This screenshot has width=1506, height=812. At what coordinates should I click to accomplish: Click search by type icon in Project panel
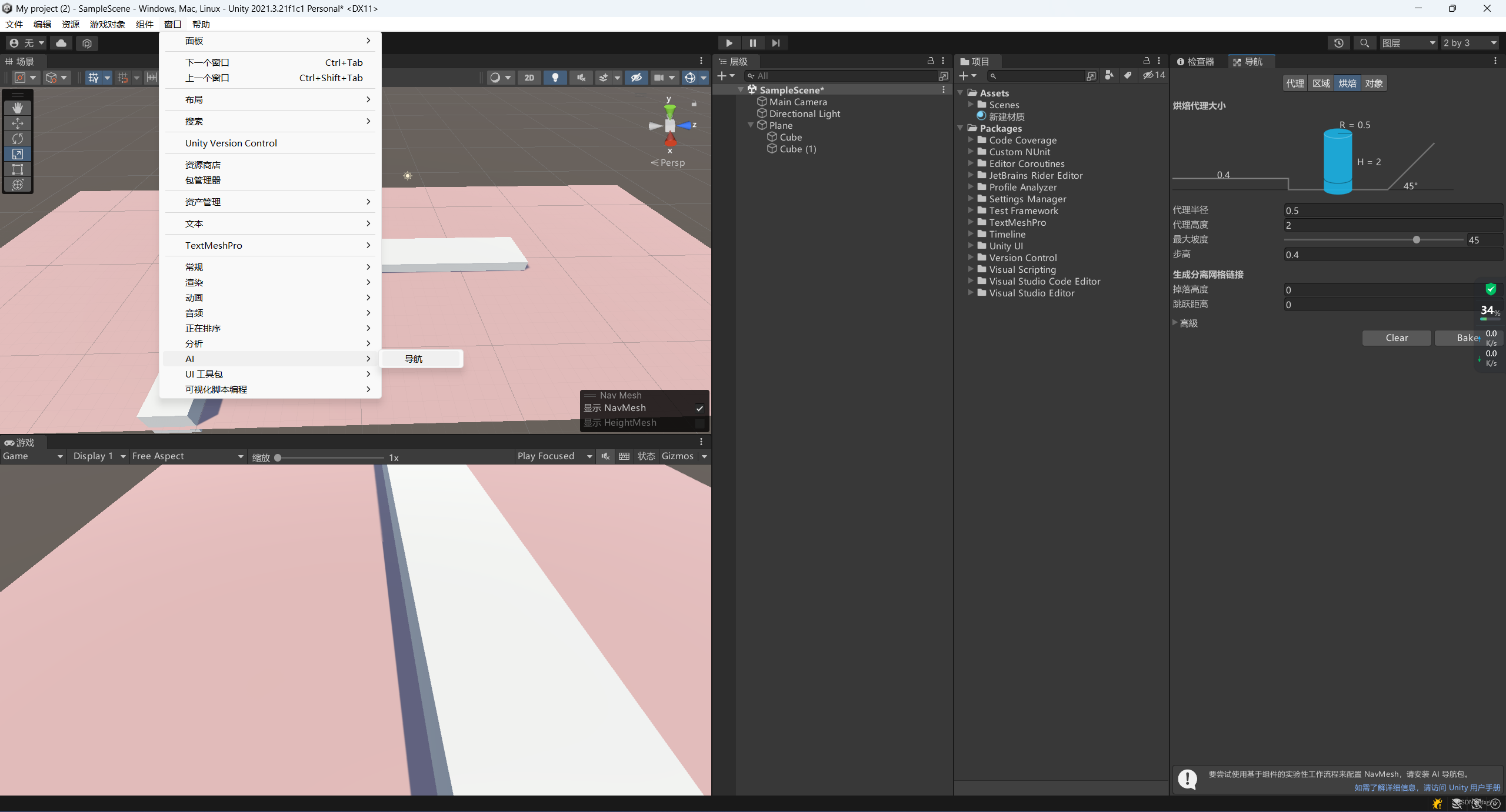click(1109, 75)
